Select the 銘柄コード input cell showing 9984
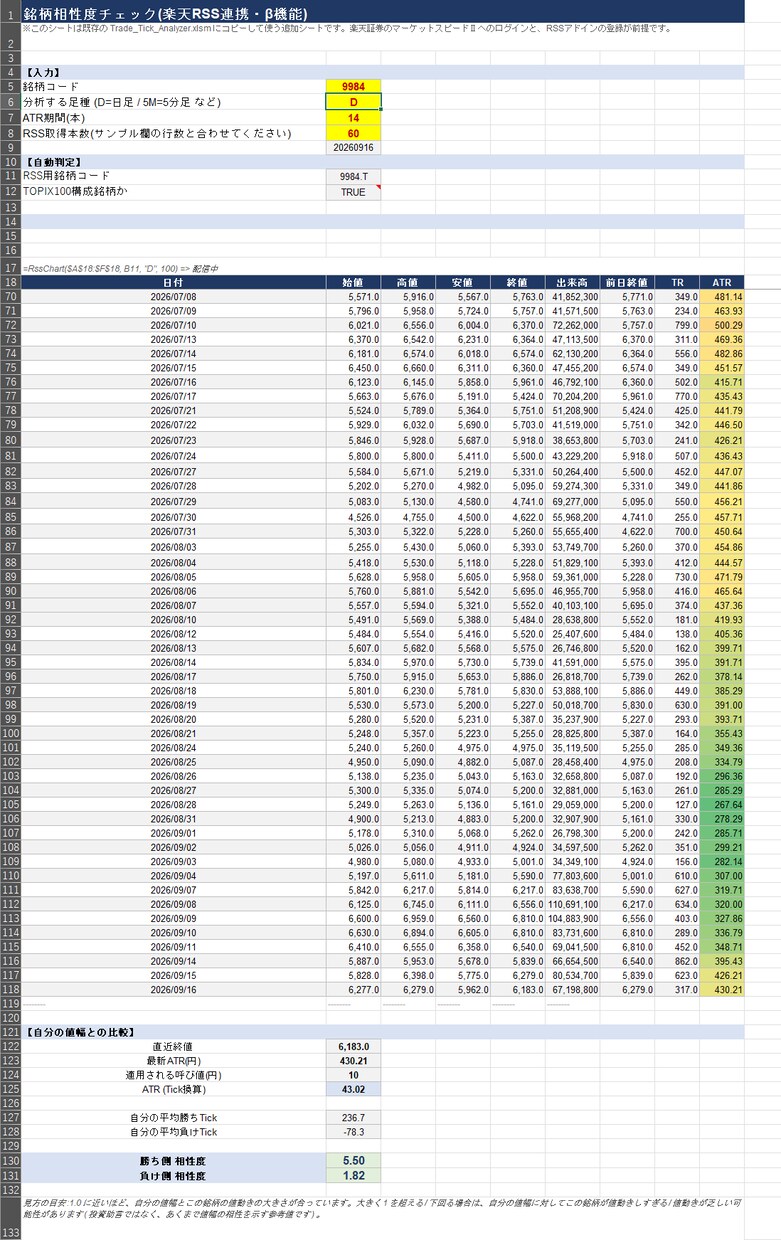Viewport: 781px width, 1240px height. pos(353,87)
